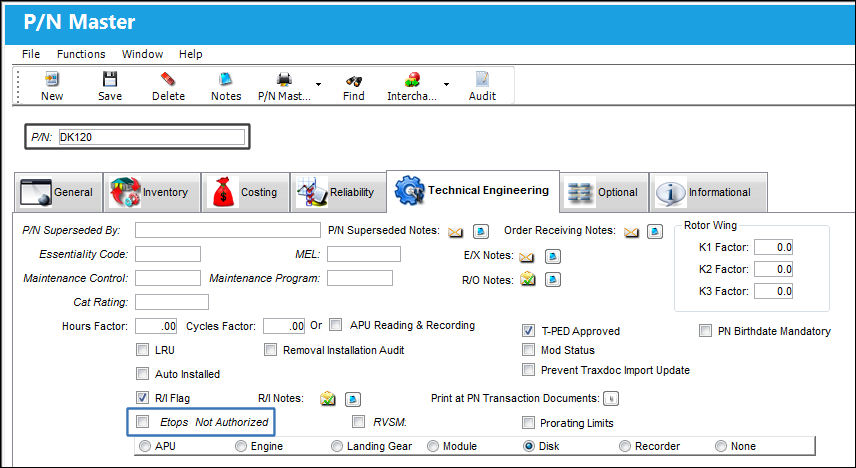This screenshot has height=468, width=856.
Task: Open the R/I Notes checked envelope icon
Action: 328,399
